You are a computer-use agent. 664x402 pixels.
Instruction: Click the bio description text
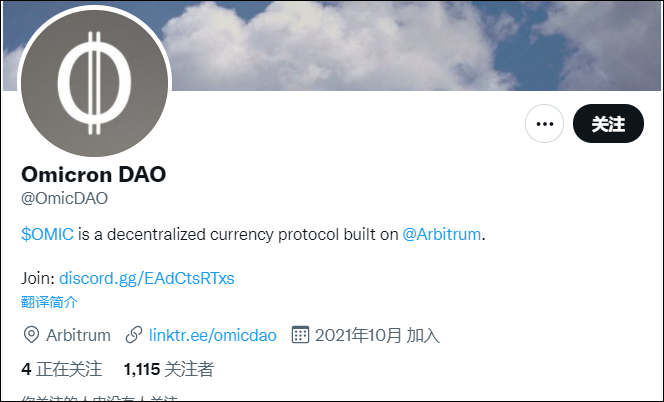pos(253,234)
